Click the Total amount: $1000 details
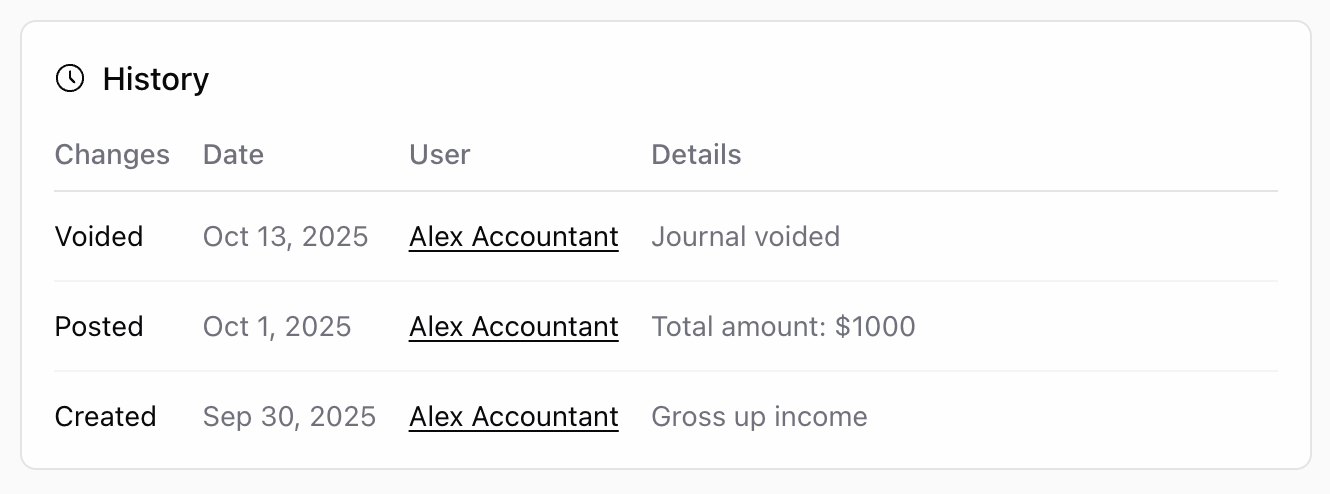1330x494 pixels. tap(783, 327)
